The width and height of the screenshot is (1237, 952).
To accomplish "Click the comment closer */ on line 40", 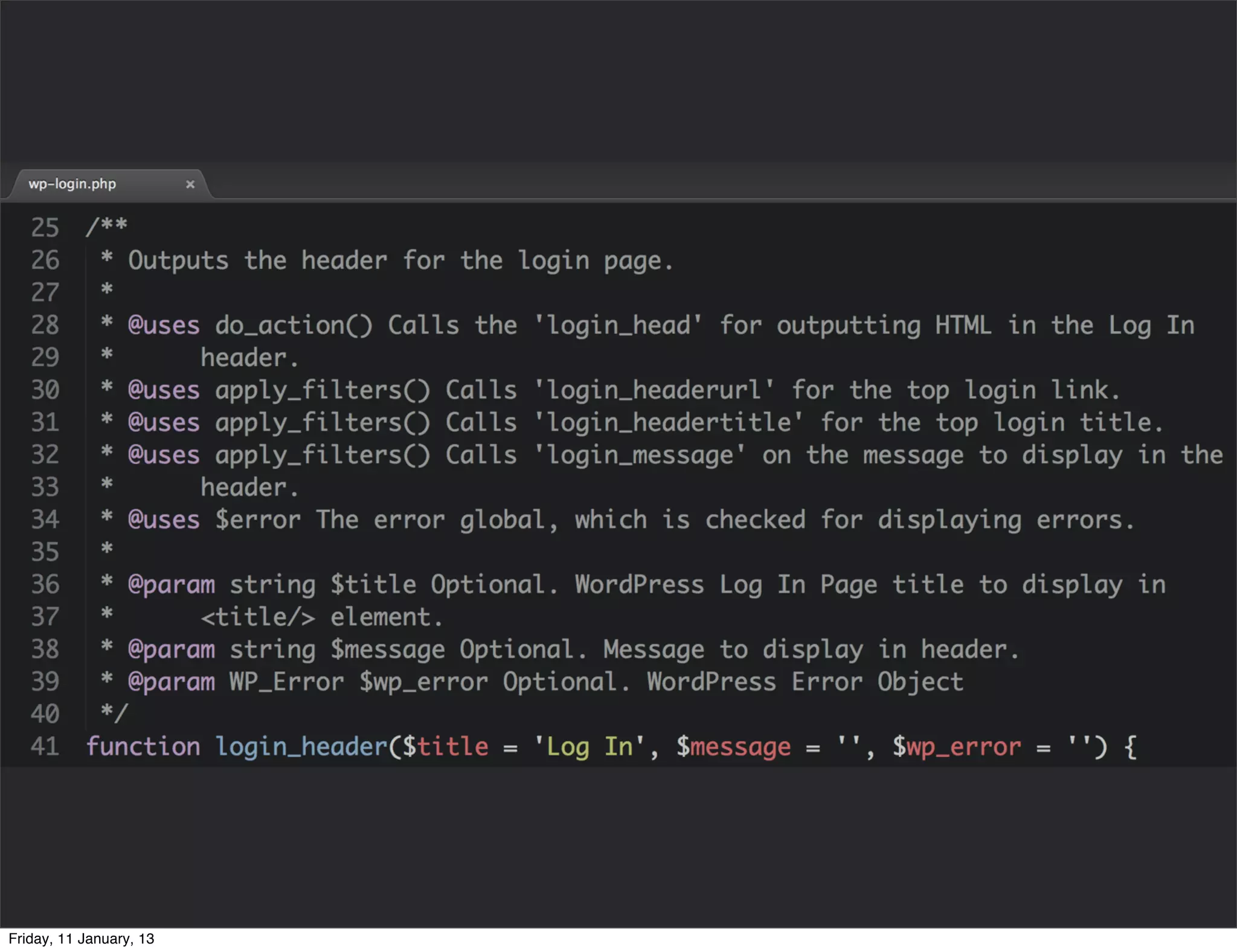I will (x=114, y=713).
